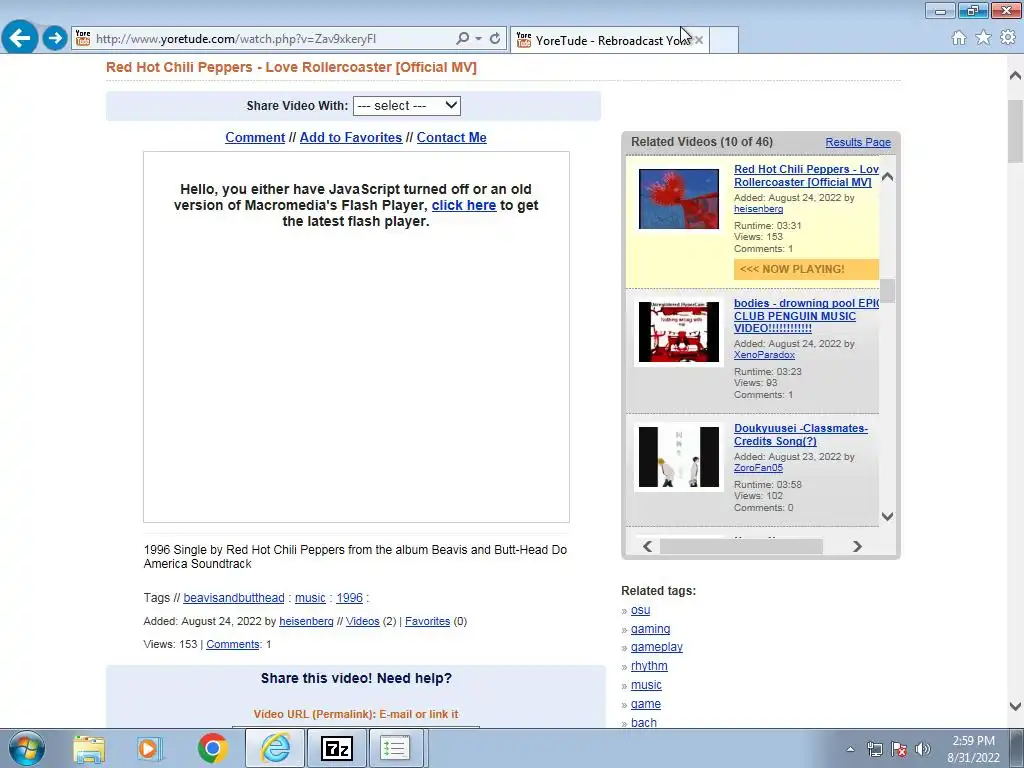This screenshot has height=768, width=1024.
Task: Open the list application taskbar icon
Action: tap(395, 748)
